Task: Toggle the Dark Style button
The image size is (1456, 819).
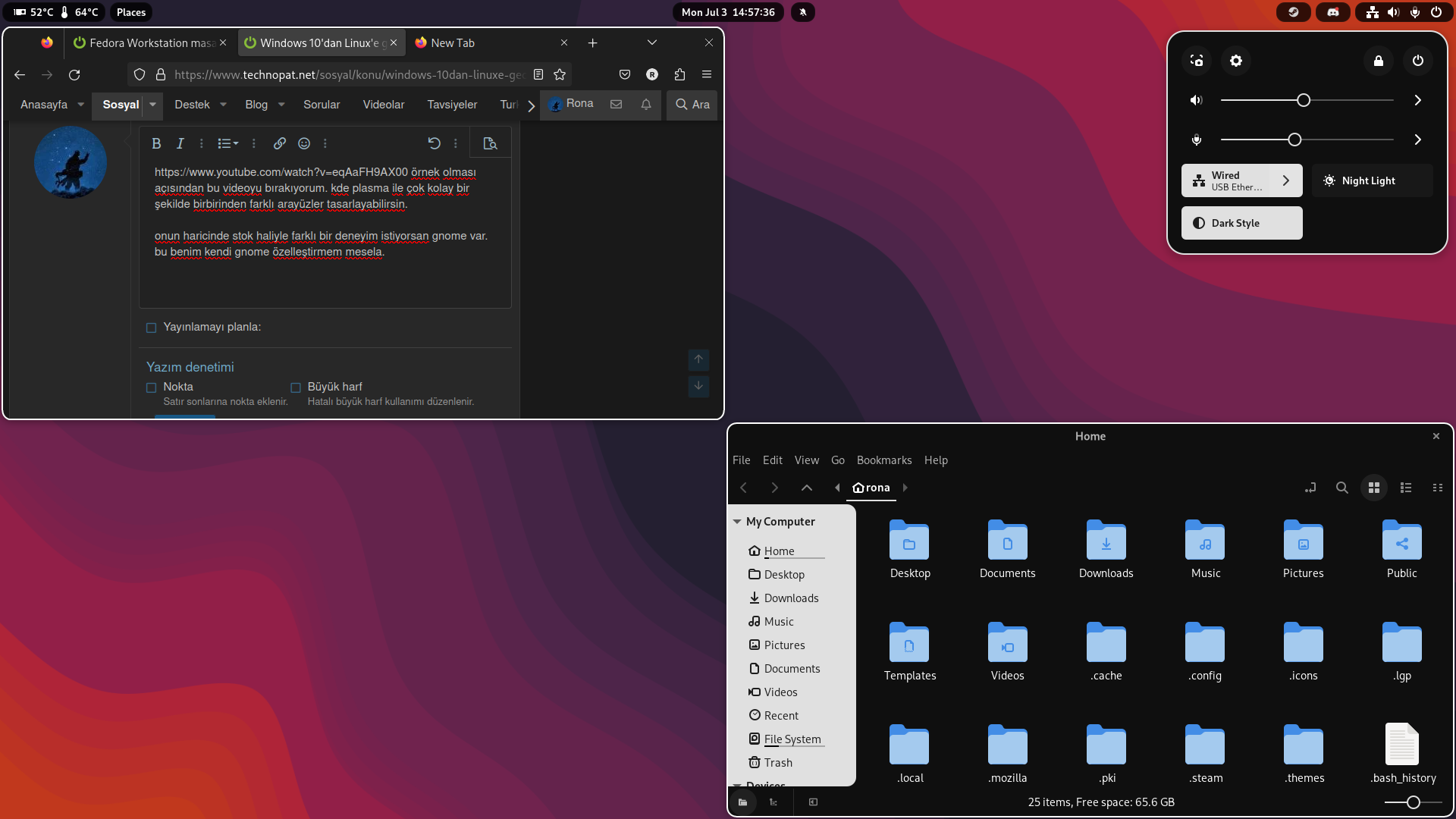Action: [1241, 223]
